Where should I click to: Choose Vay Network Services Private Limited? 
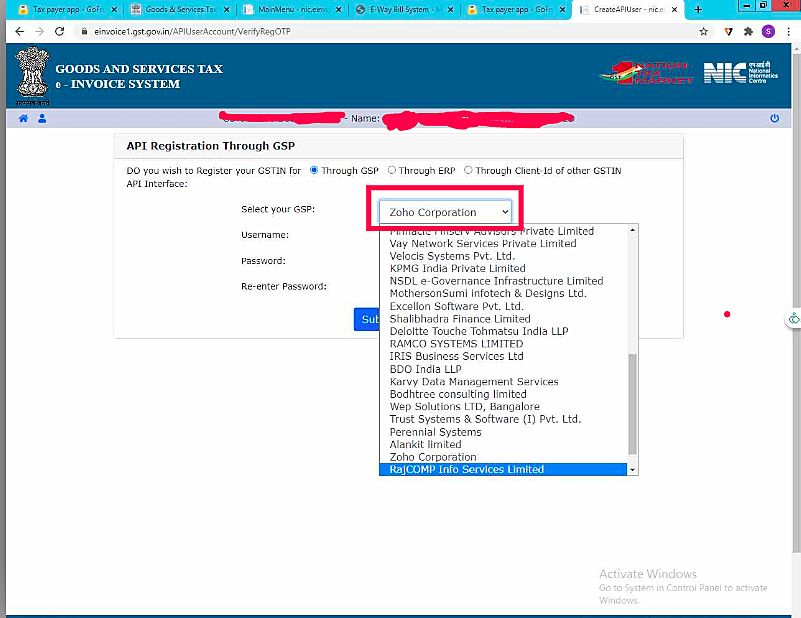coord(503,244)
